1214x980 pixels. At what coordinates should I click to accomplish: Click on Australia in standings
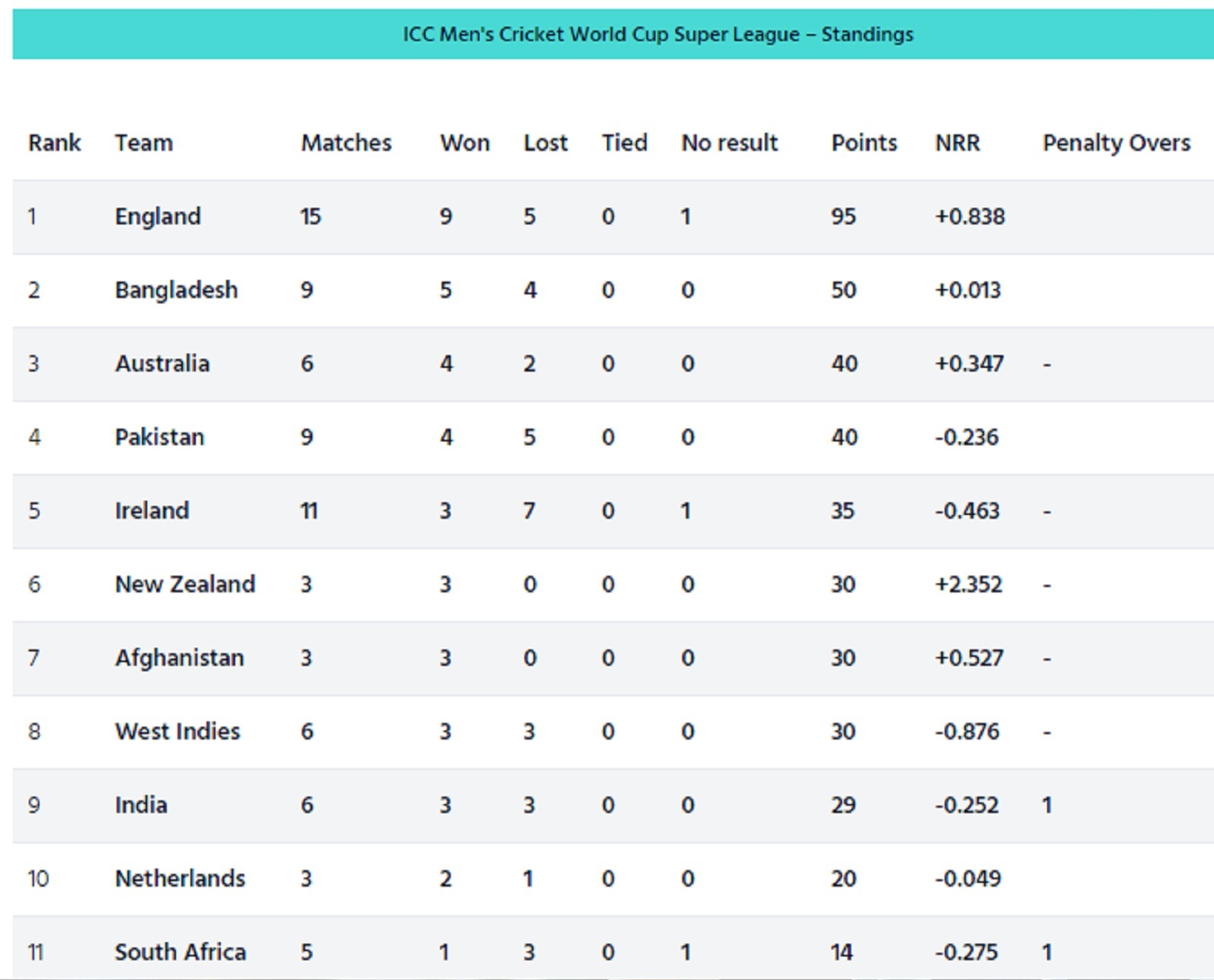(162, 364)
